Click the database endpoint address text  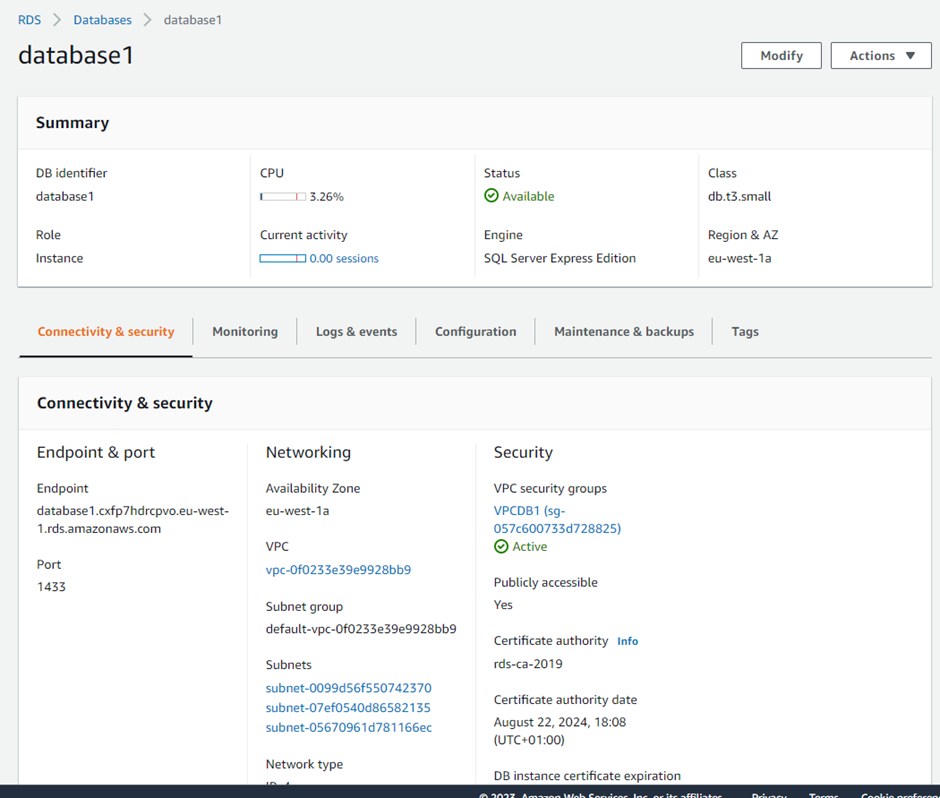(x=133, y=520)
